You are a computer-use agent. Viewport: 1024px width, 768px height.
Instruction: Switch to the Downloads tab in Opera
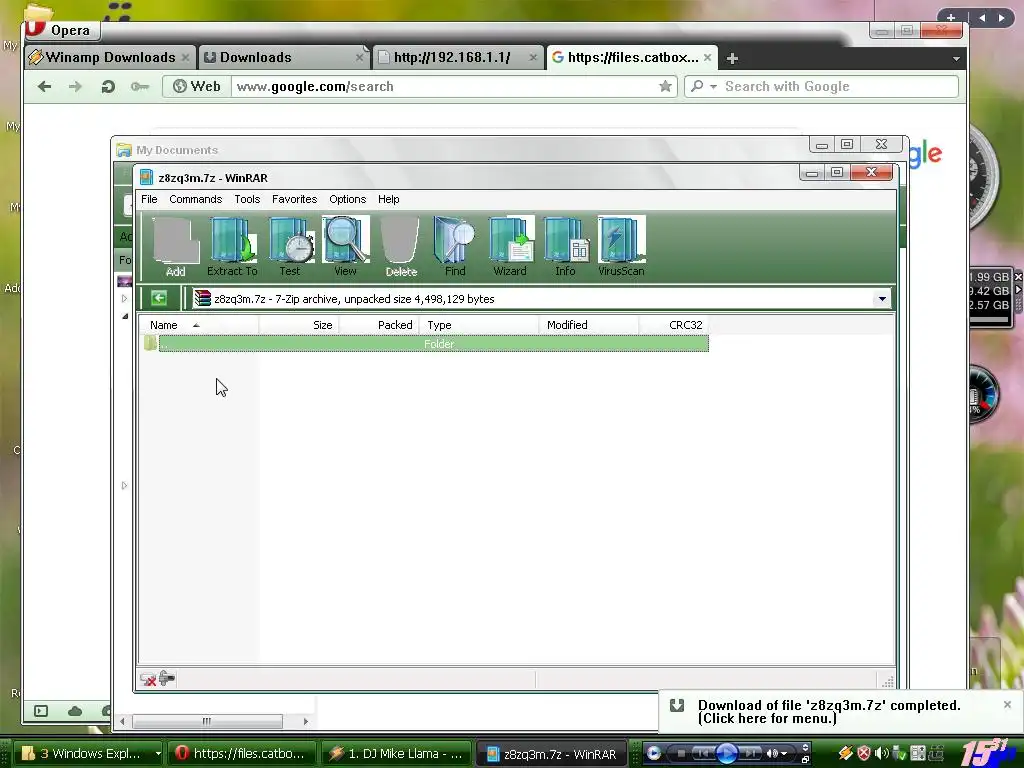click(282, 57)
